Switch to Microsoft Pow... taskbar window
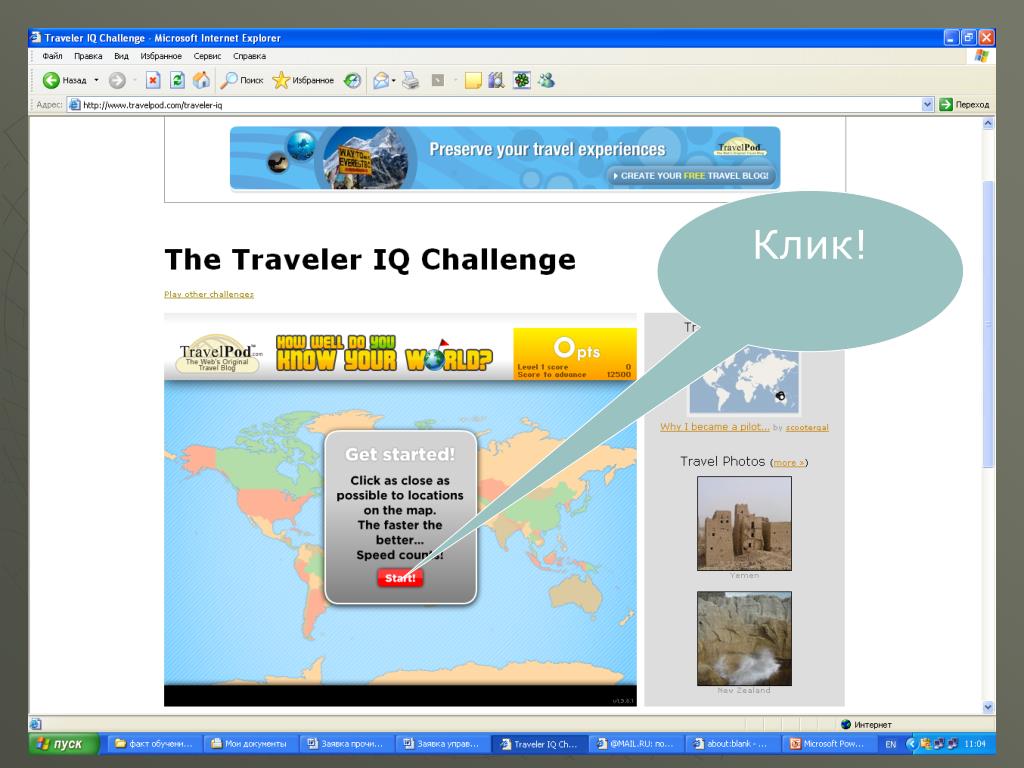Viewport: 1024px width, 768px height. click(827, 744)
